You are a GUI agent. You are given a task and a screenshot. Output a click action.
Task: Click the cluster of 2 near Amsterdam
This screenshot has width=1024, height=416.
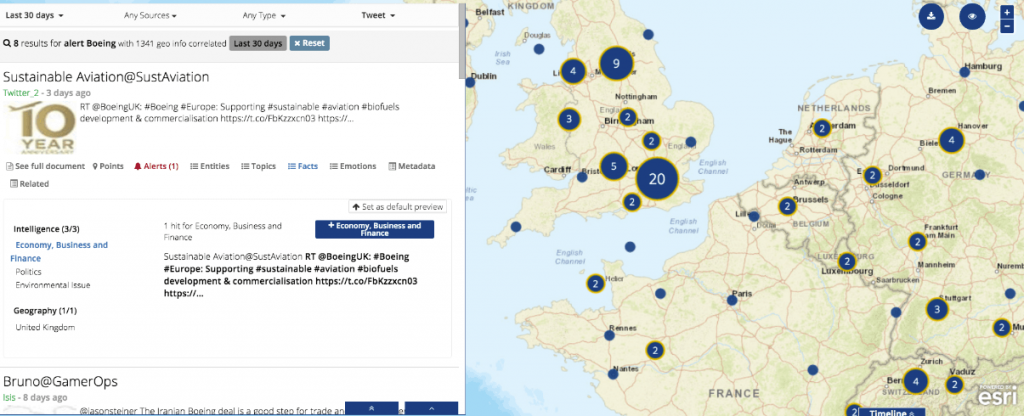(x=822, y=129)
